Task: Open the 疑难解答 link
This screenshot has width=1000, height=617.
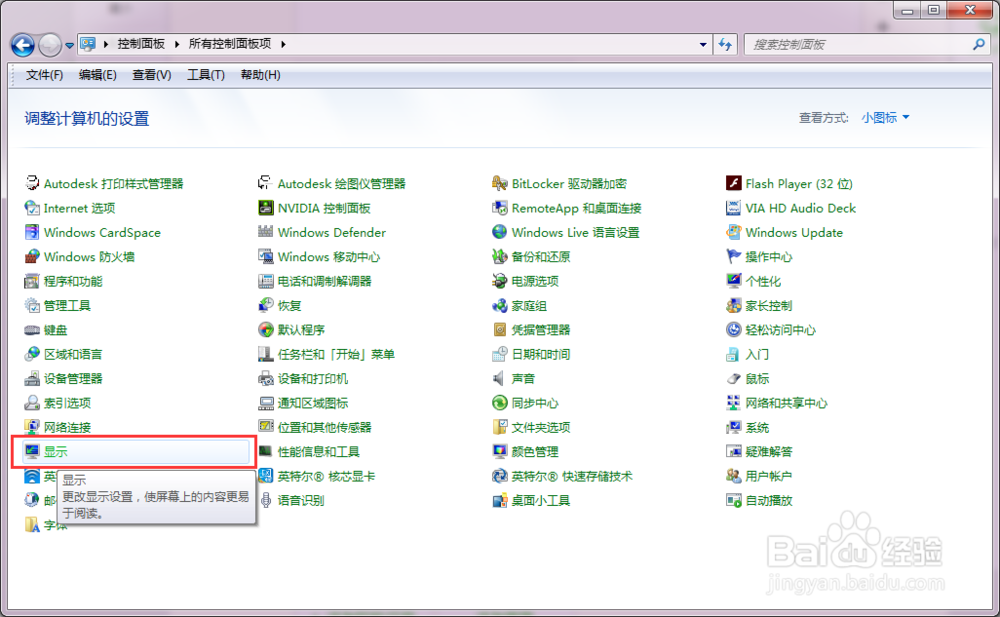Action: point(768,452)
